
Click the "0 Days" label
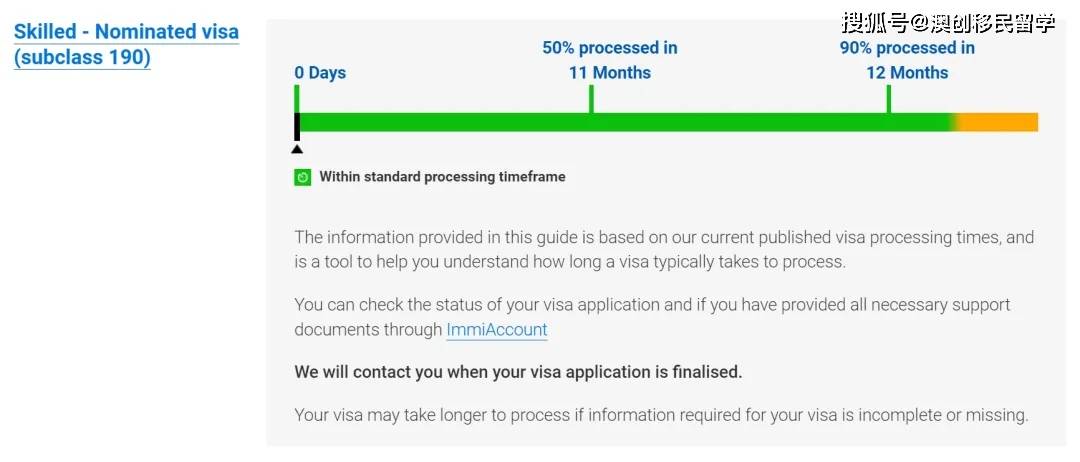click(320, 73)
